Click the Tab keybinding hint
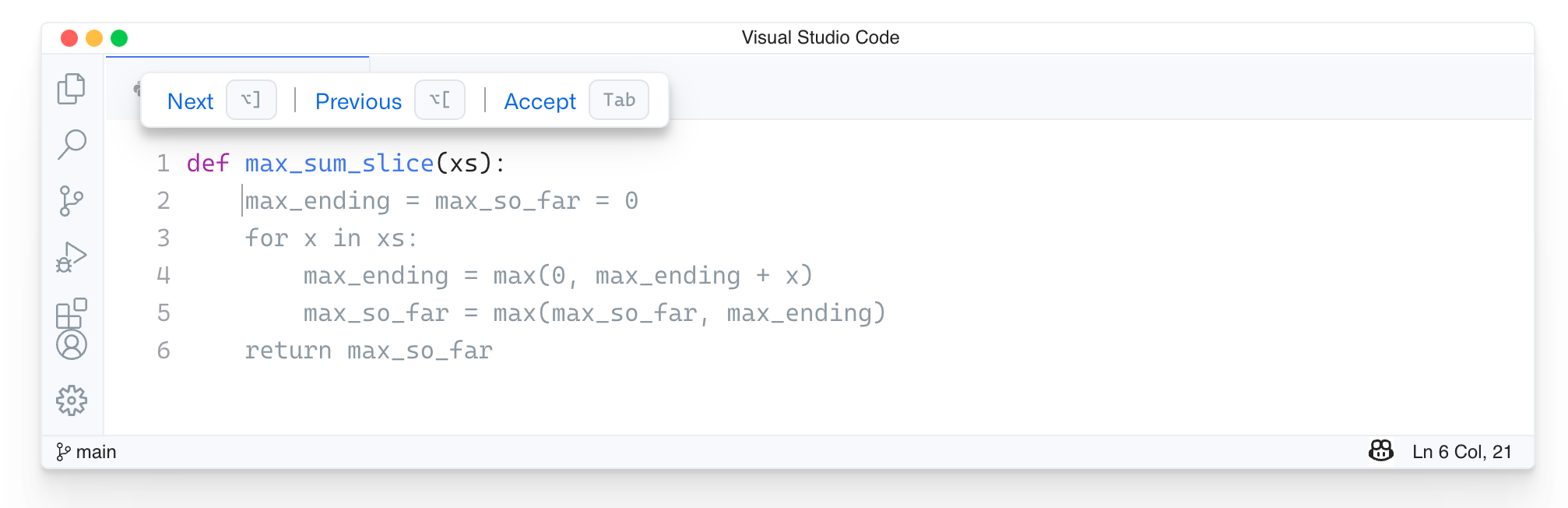The width and height of the screenshot is (1568, 508). coord(619,101)
